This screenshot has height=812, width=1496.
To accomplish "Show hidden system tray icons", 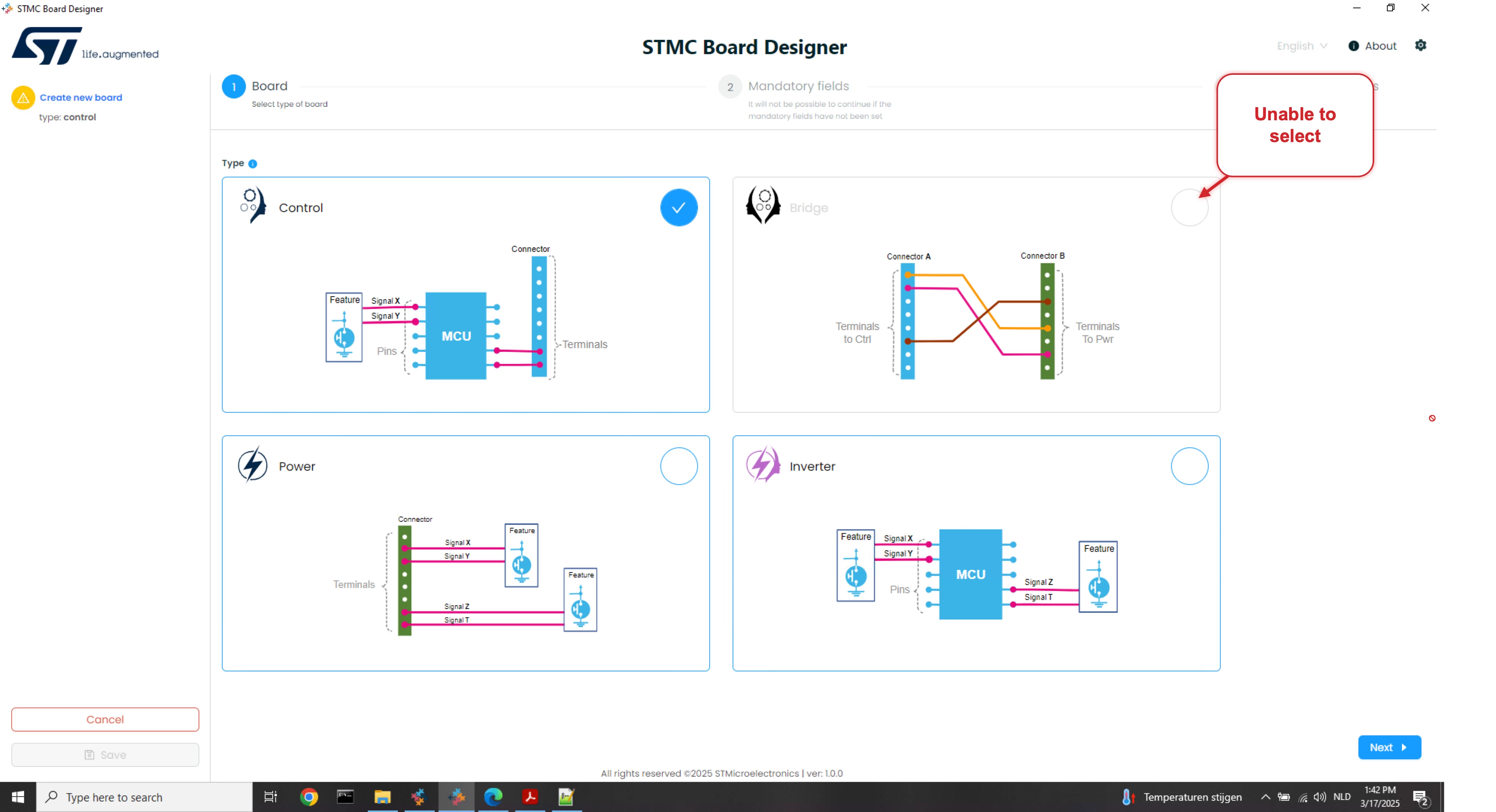I will [x=1265, y=797].
